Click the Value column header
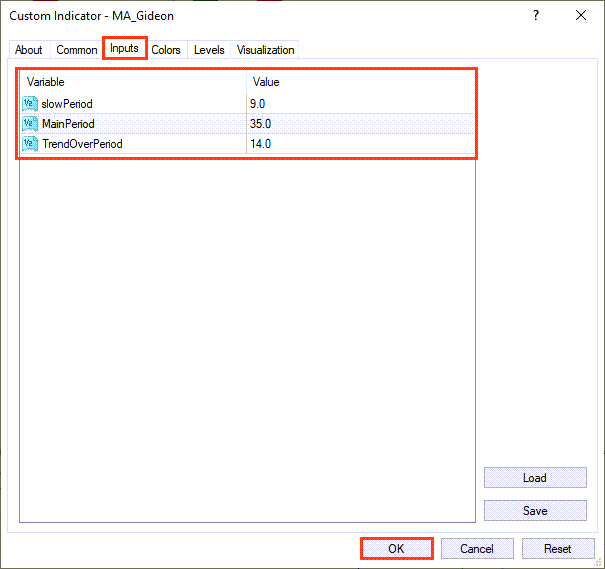Image resolution: width=605 pixels, height=569 pixels. pos(360,82)
